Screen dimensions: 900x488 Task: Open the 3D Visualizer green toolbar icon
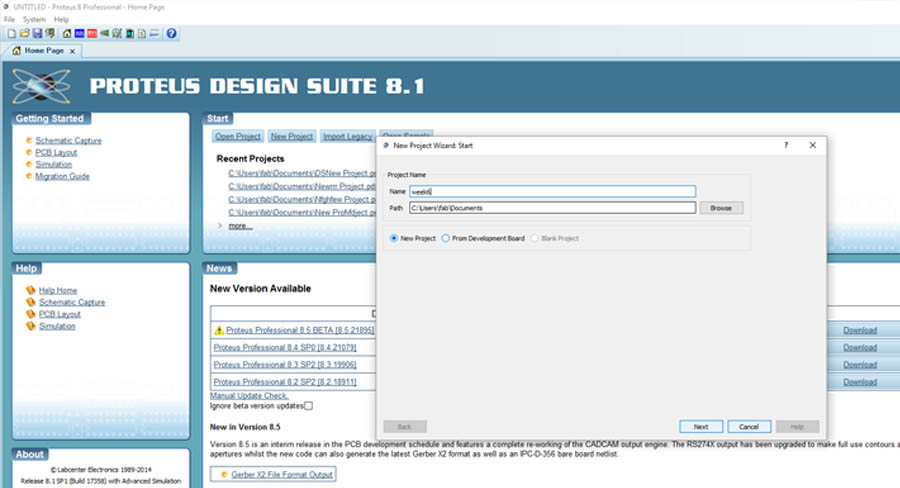[104, 34]
